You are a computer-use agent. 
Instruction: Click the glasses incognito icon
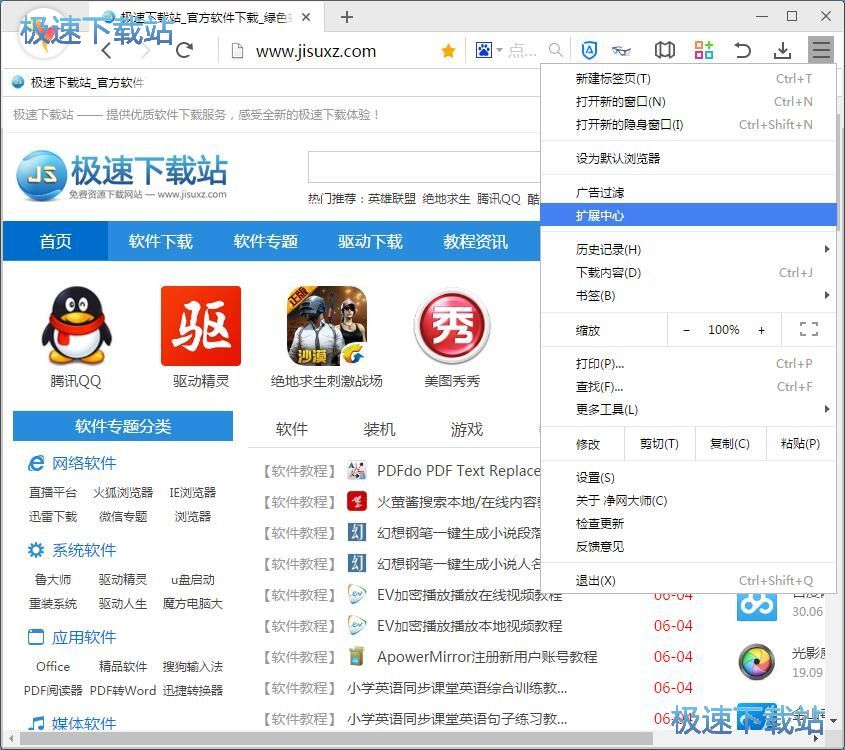tap(621, 51)
